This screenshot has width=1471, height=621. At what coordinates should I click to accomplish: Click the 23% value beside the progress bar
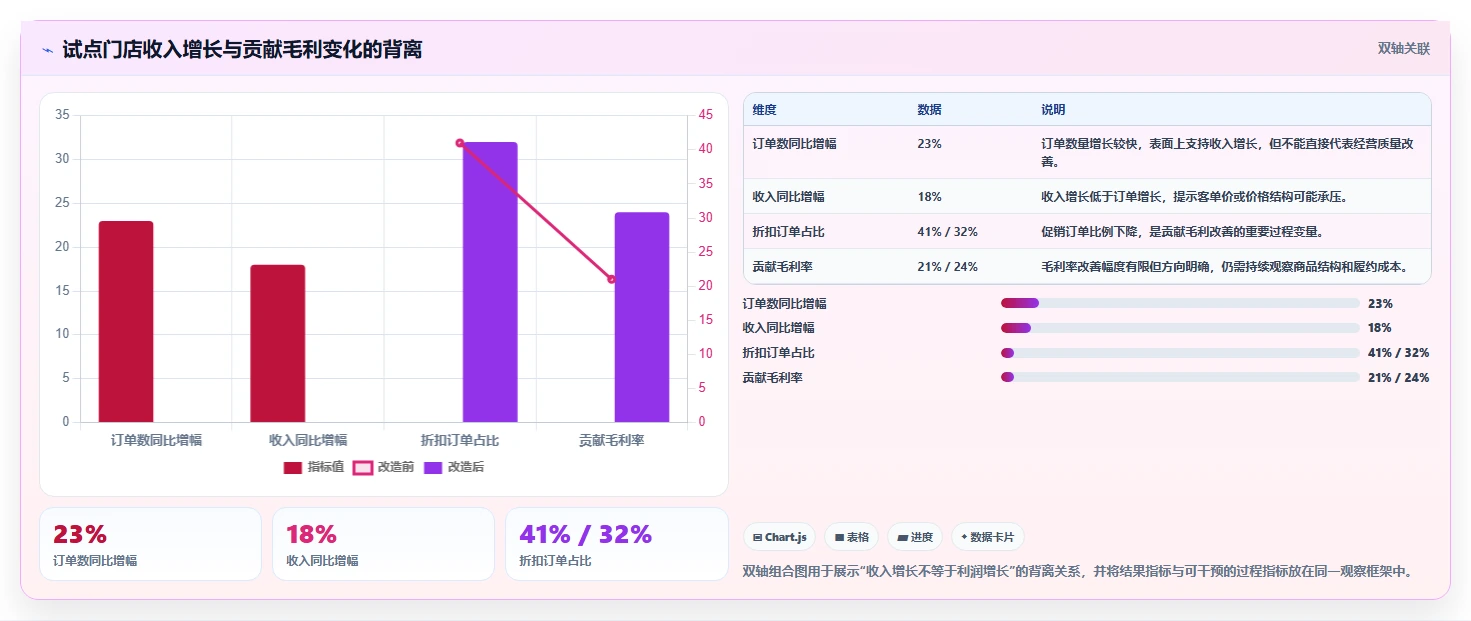1380,304
